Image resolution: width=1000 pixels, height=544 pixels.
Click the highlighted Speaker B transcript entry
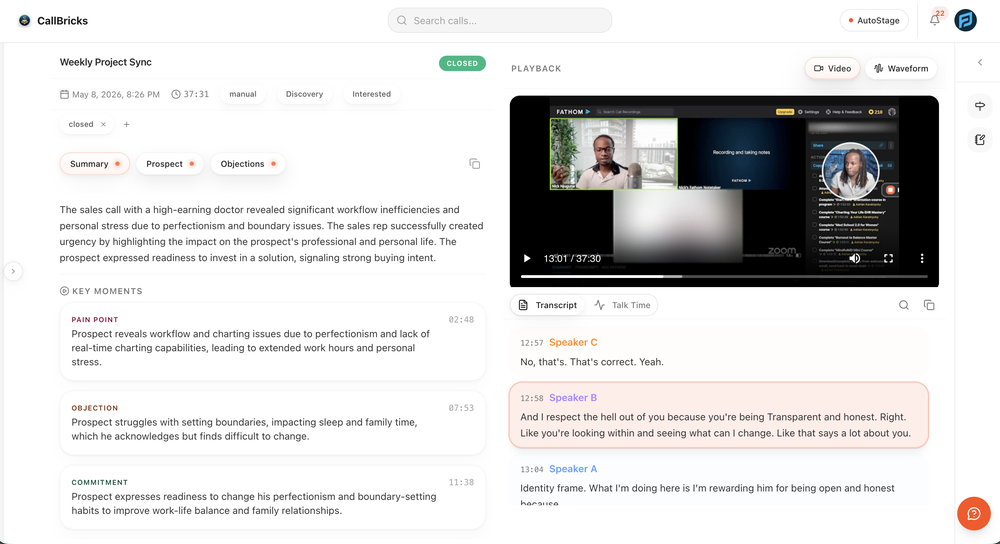pyautogui.click(x=718, y=415)
